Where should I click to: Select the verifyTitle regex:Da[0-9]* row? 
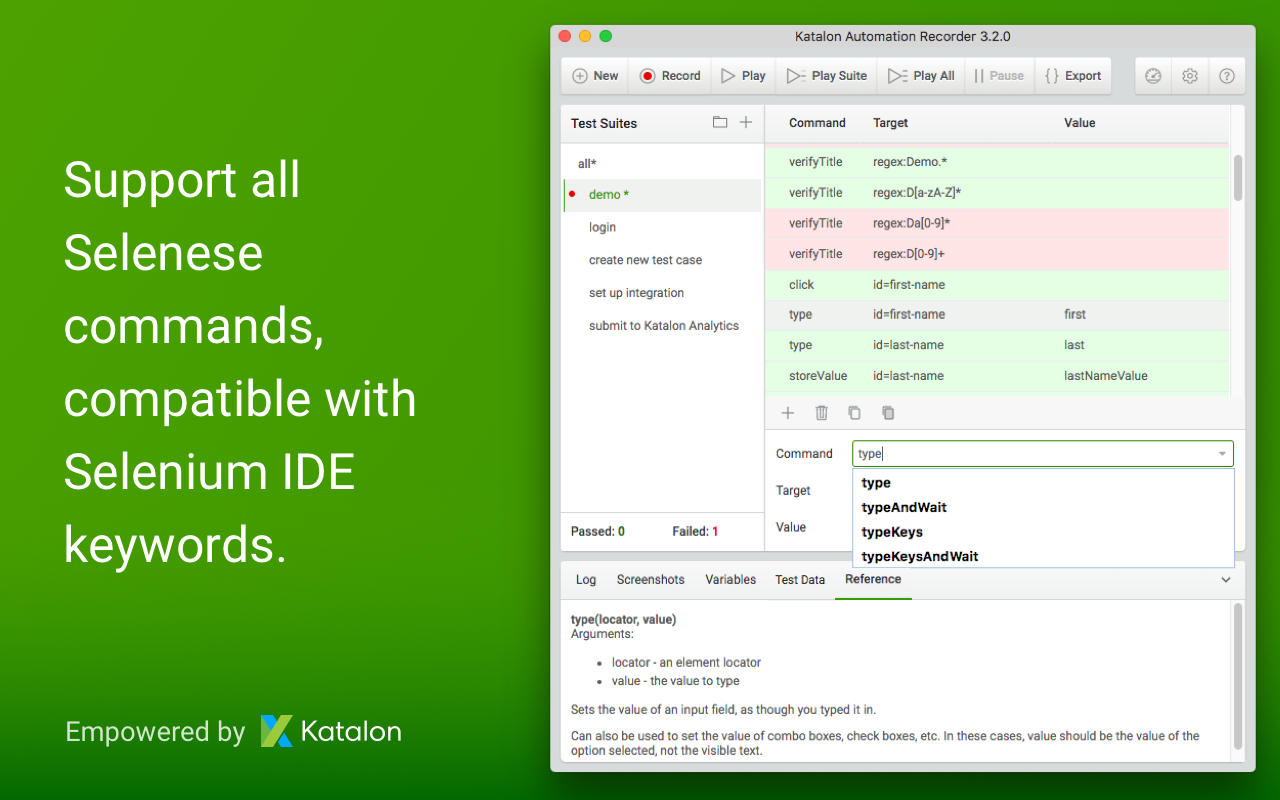[x=997, y=223]
